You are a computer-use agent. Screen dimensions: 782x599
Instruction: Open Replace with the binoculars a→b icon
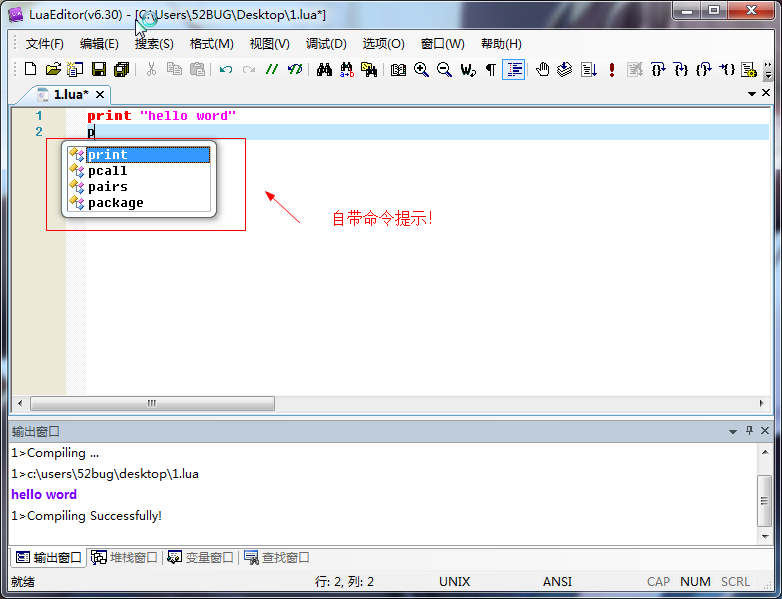coord(347,69)
